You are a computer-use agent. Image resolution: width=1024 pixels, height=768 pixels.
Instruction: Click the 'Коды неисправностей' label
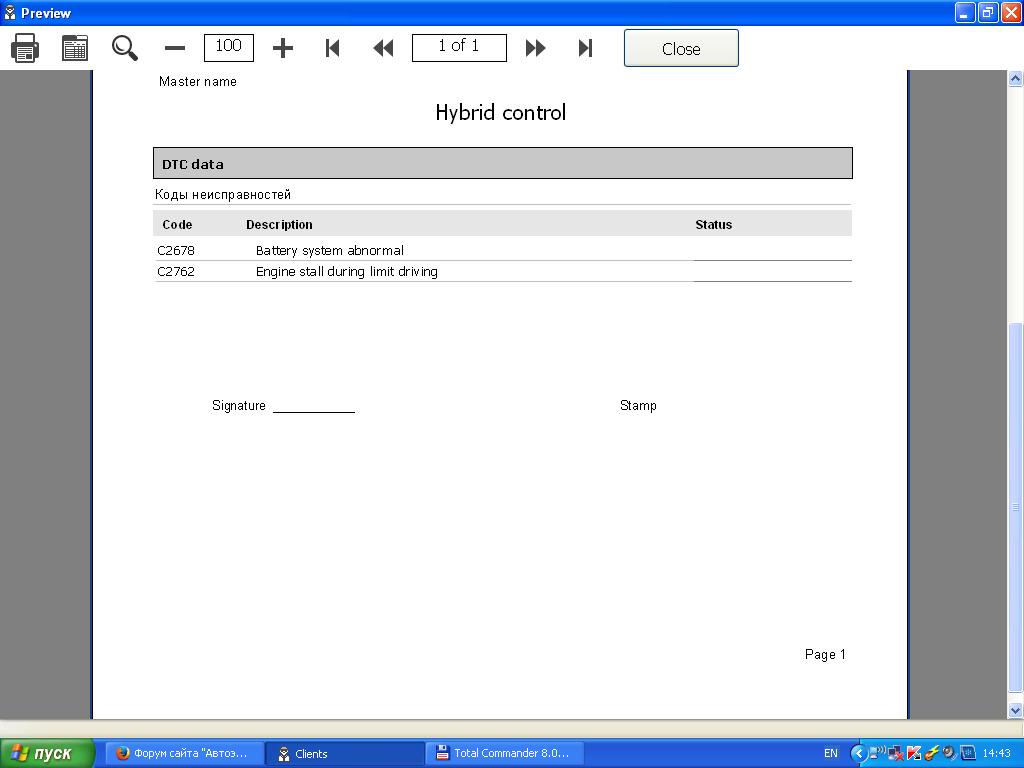[x=223, y=195]
